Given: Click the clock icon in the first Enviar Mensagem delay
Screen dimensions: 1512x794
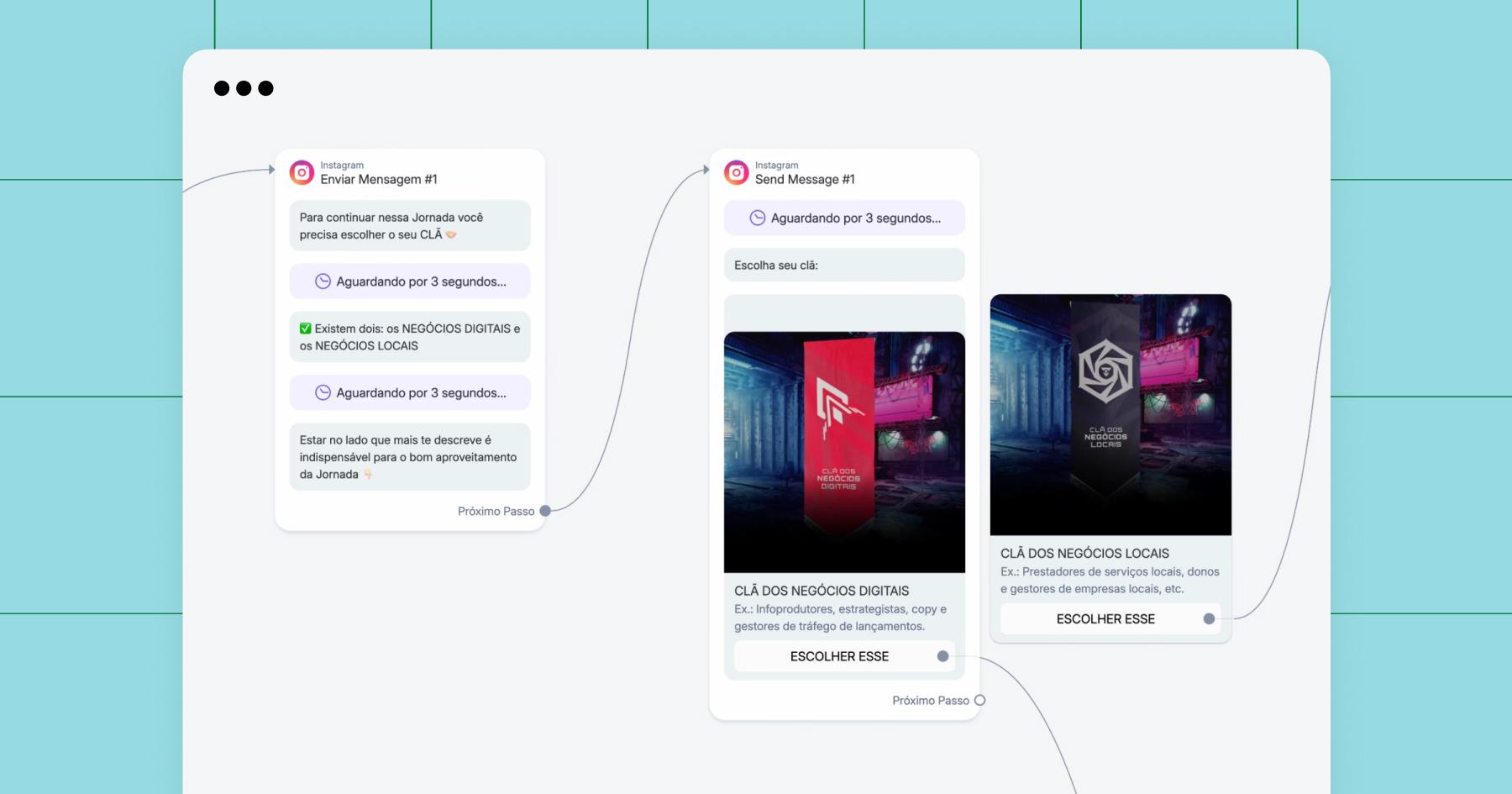Looking at the screenshot, I should point(323,281).
